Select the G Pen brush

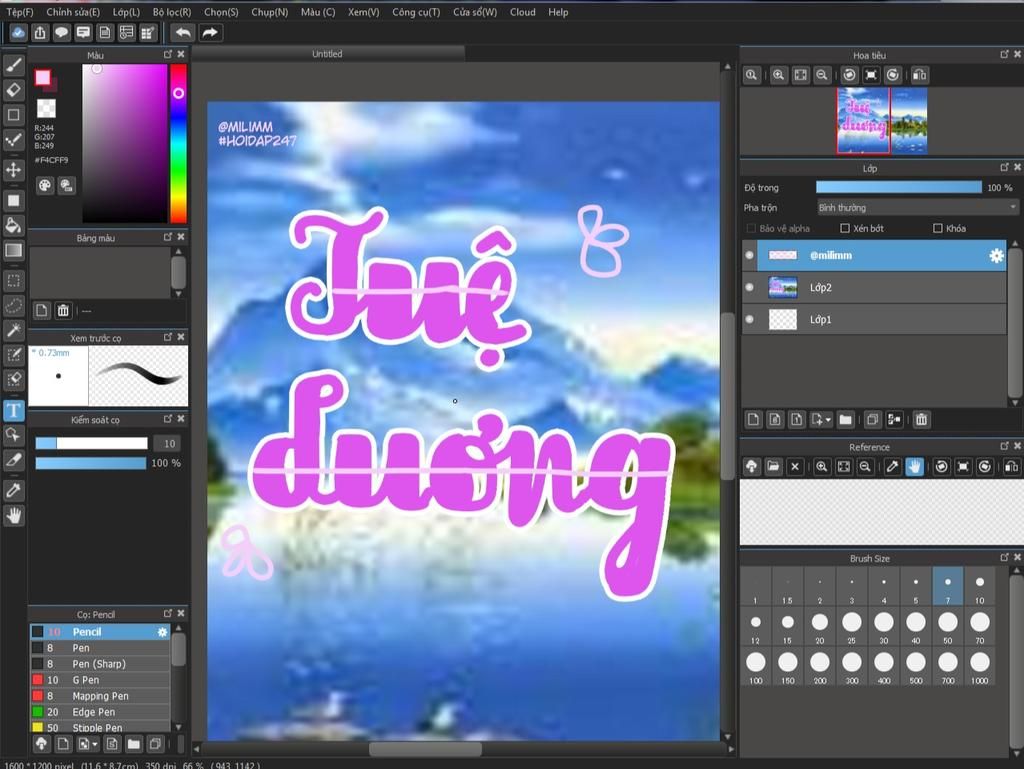coord(101,680)
